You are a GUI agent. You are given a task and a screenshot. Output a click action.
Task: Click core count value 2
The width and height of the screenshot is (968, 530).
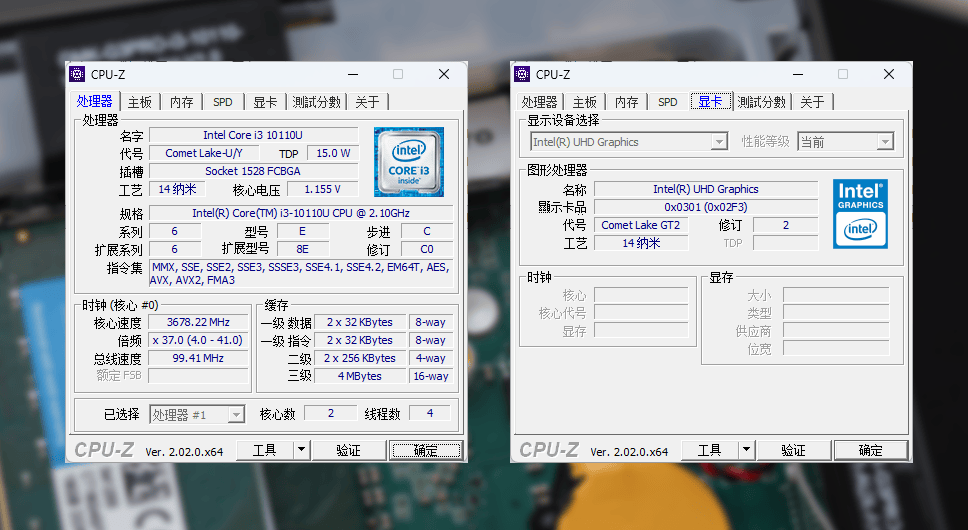click(331, 413)
